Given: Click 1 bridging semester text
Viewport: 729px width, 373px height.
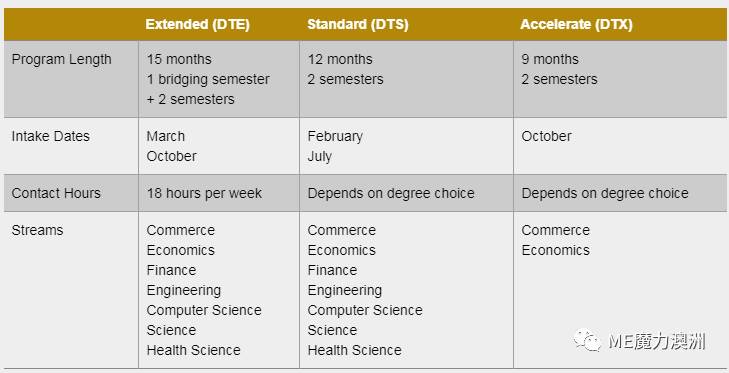Looking at the screenshot, I should [x=208, y=80].
